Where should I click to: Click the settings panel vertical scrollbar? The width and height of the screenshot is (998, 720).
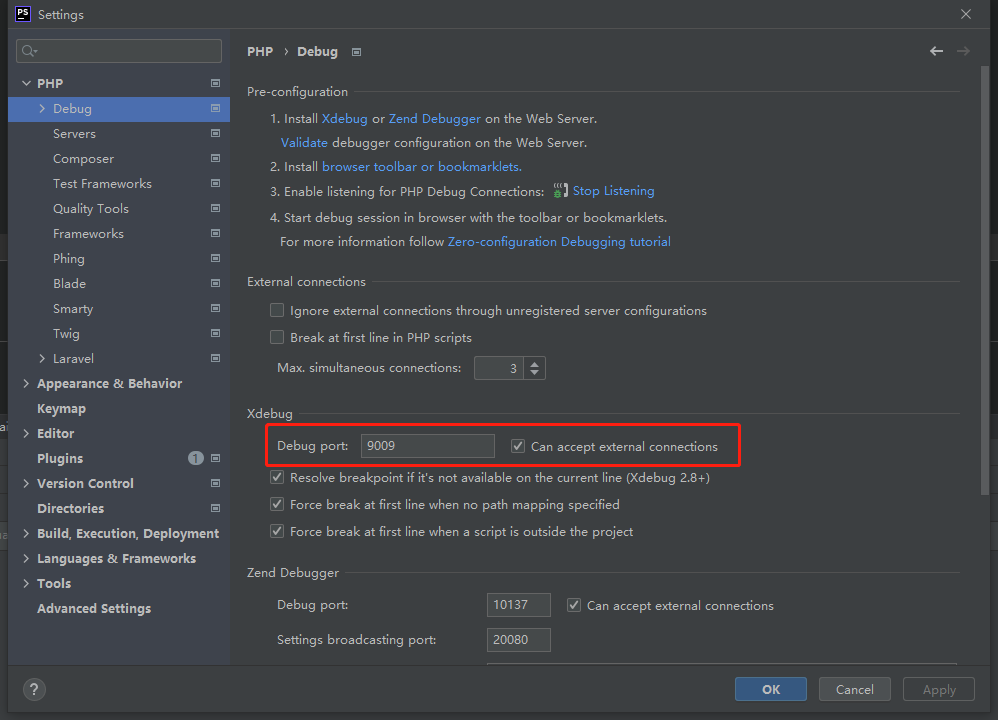985,280
